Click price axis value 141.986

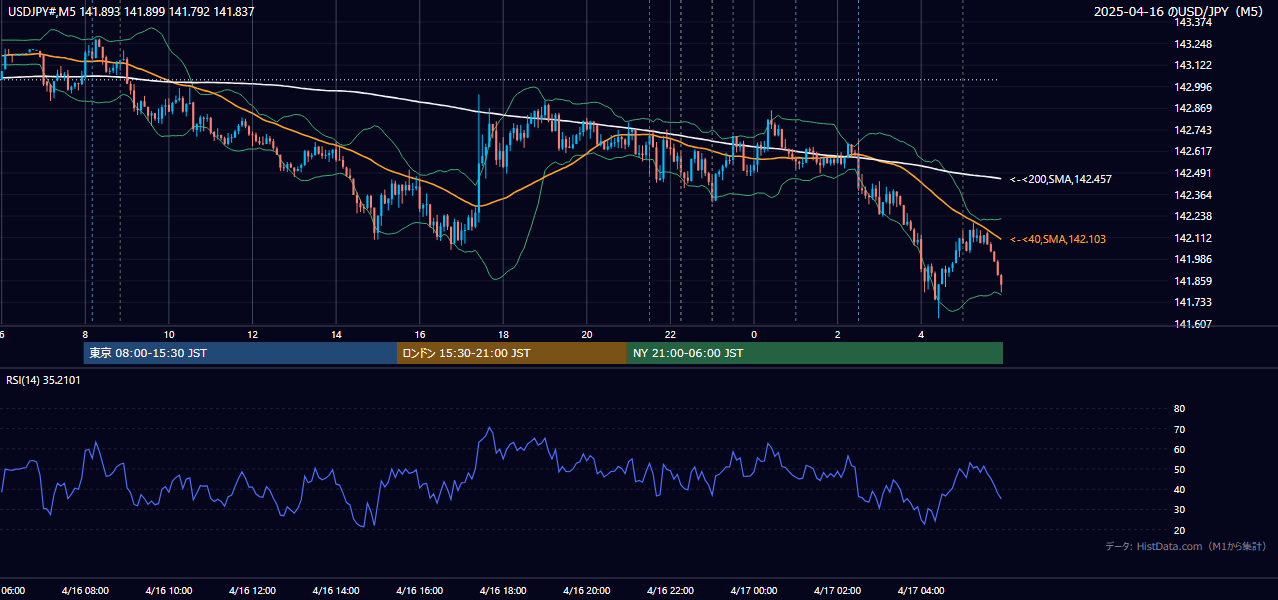pos(1193,259)
